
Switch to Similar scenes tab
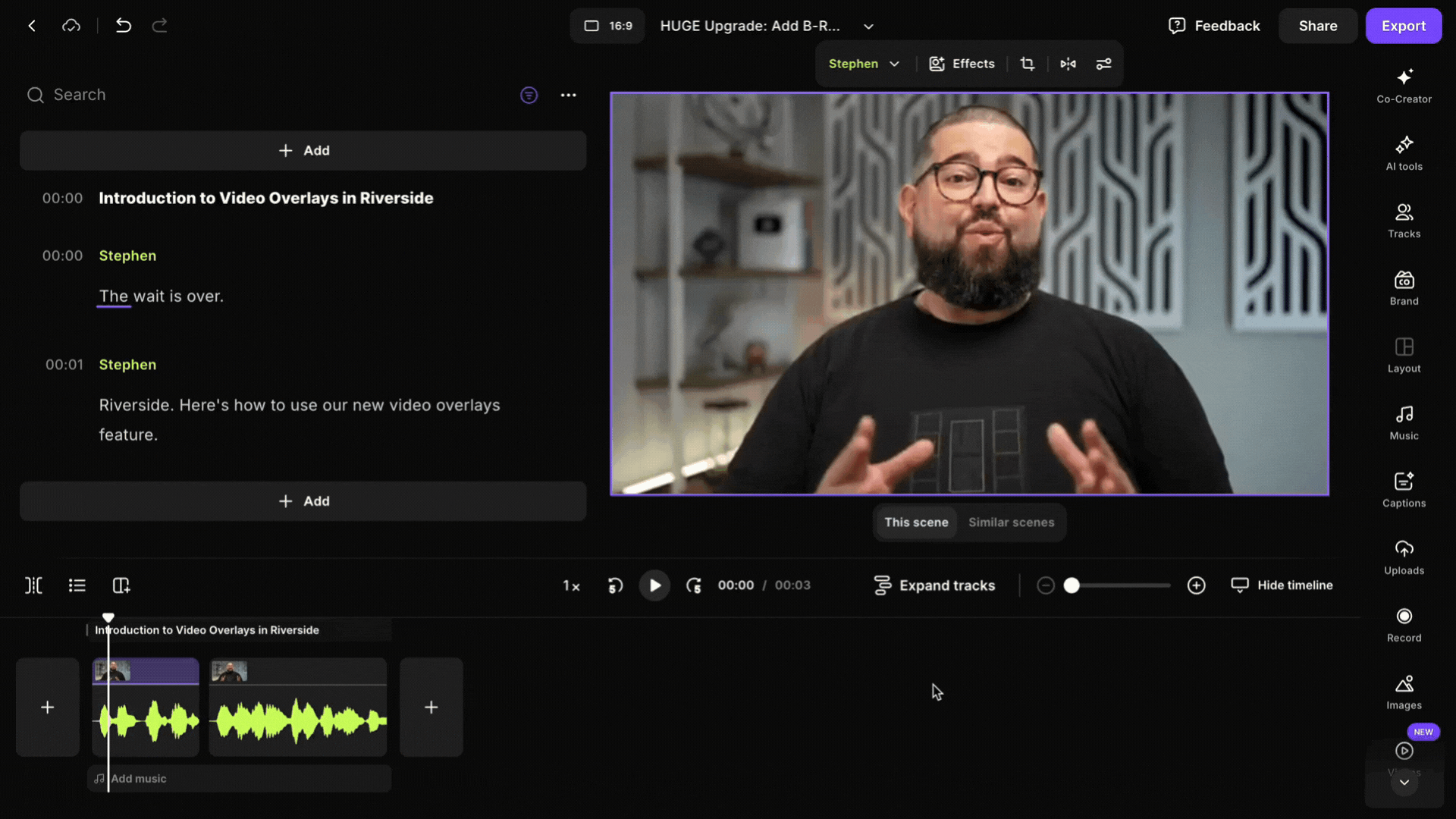(1011, 522)
